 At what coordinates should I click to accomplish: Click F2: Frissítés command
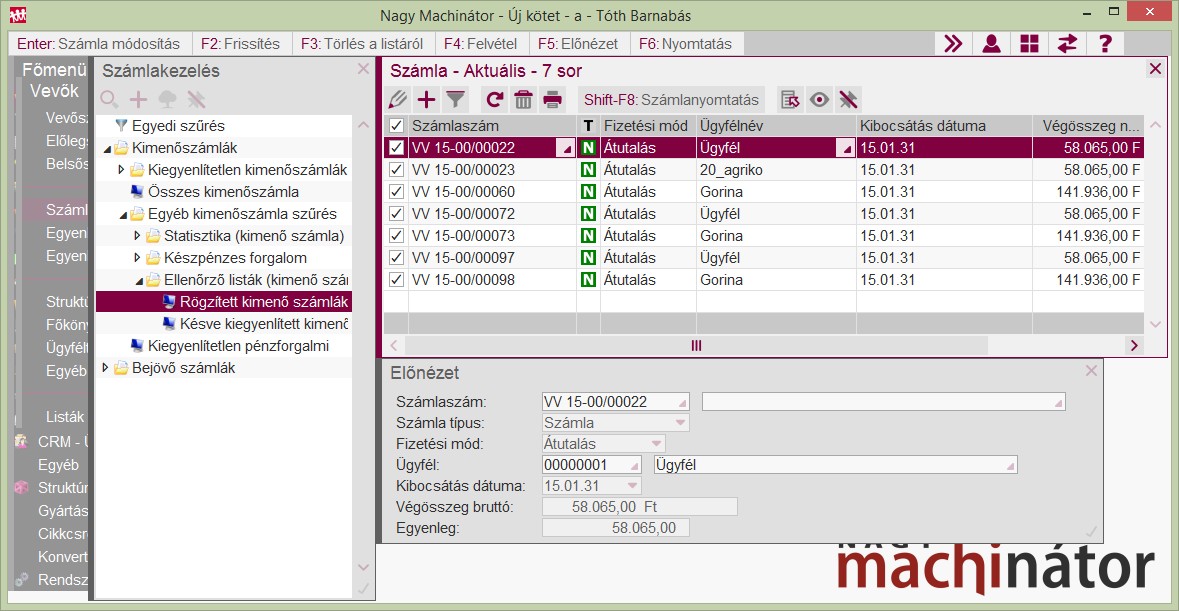(x=240, y=44)
